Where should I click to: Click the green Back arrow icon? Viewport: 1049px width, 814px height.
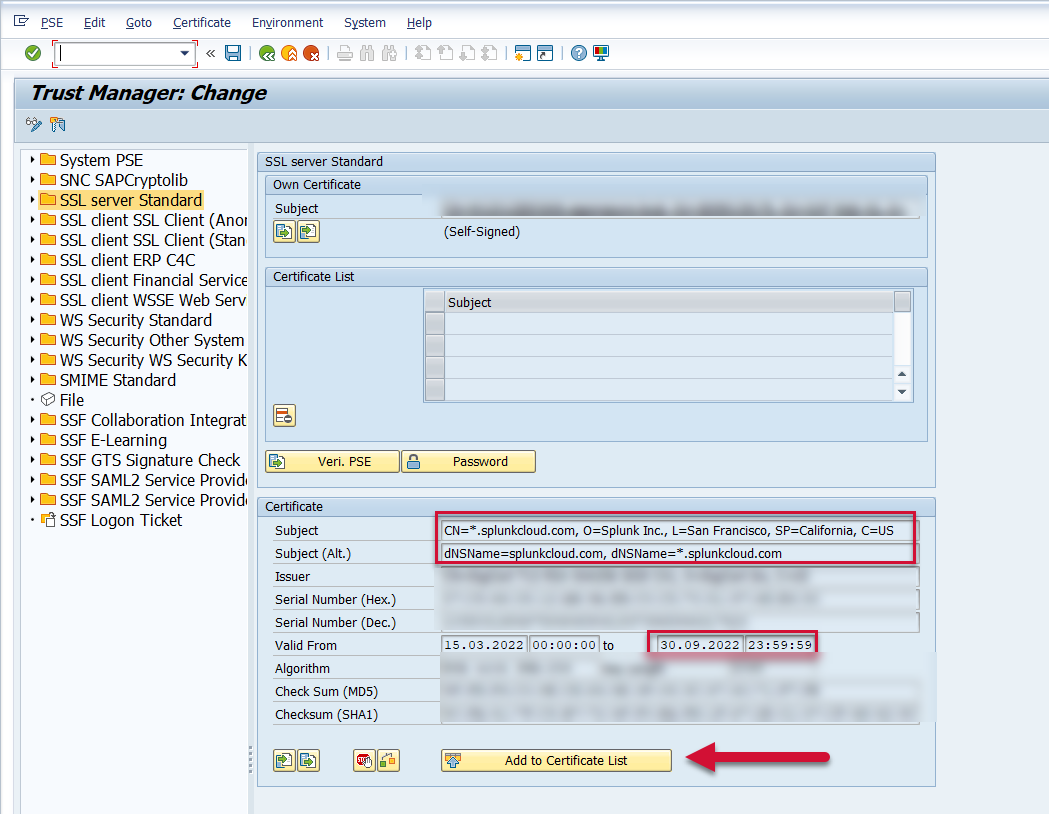pos(267,53)
